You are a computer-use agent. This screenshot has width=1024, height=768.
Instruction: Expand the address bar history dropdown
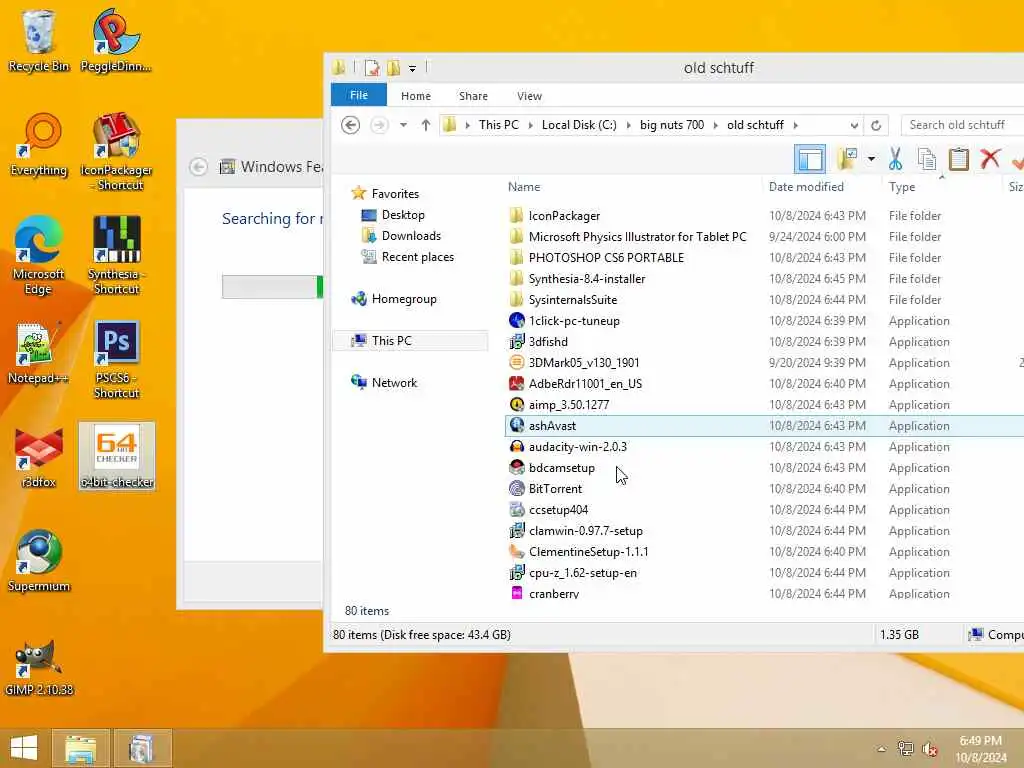(x=854, y=125)
